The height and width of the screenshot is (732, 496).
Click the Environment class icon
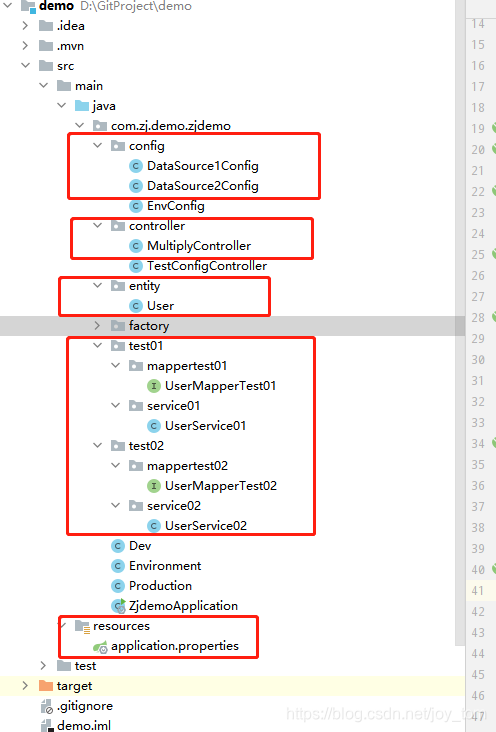118,566
